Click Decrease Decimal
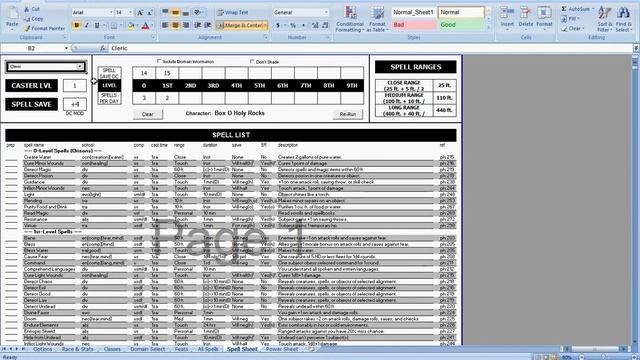640x360 pixels. pyautogui.click(x=325, y=25)
